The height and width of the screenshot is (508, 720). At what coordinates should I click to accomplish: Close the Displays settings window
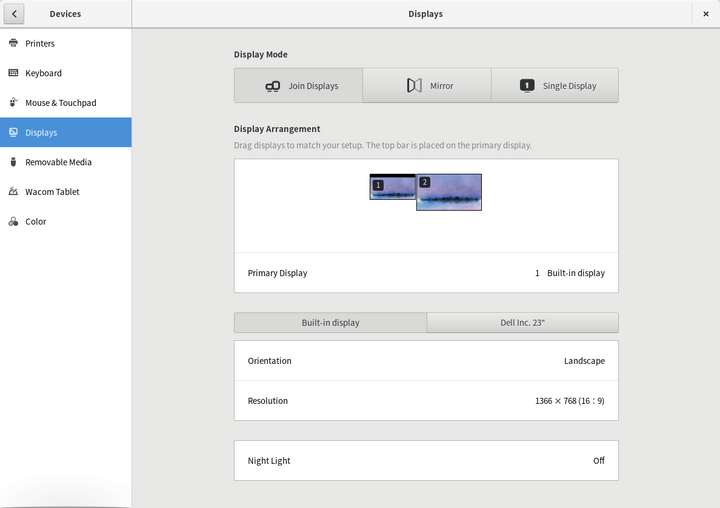706,14
